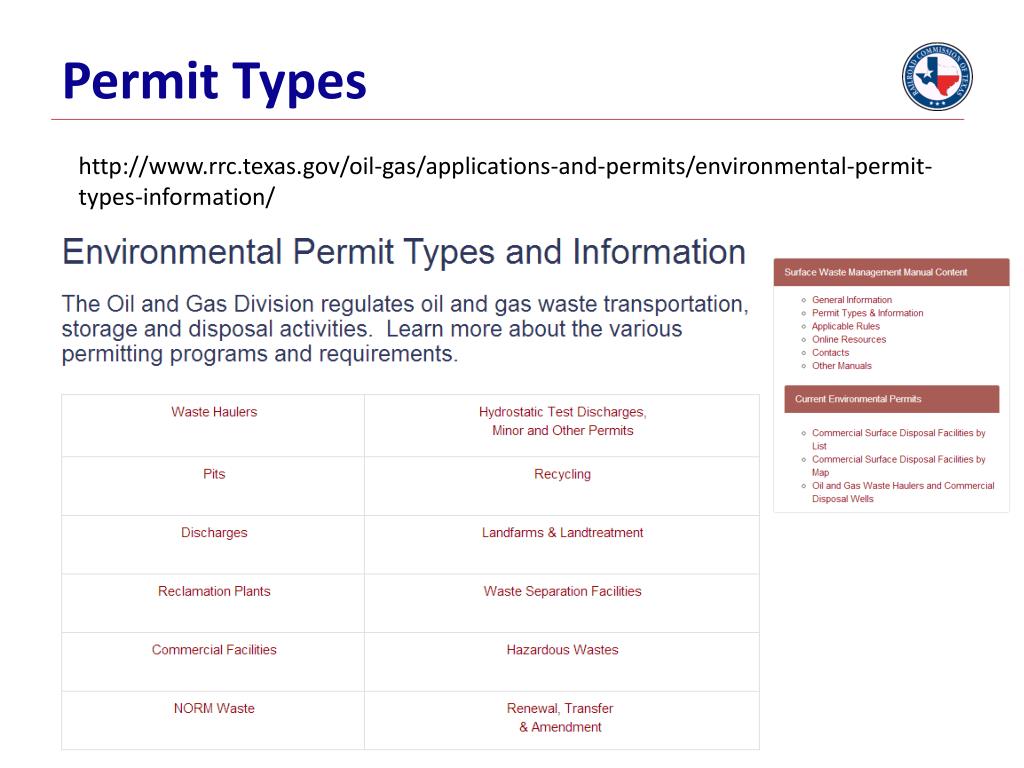Click Current Environmental Permits header
Image resolution: width=1024 pixels, height=768 pixels.
tap(891, 399)
